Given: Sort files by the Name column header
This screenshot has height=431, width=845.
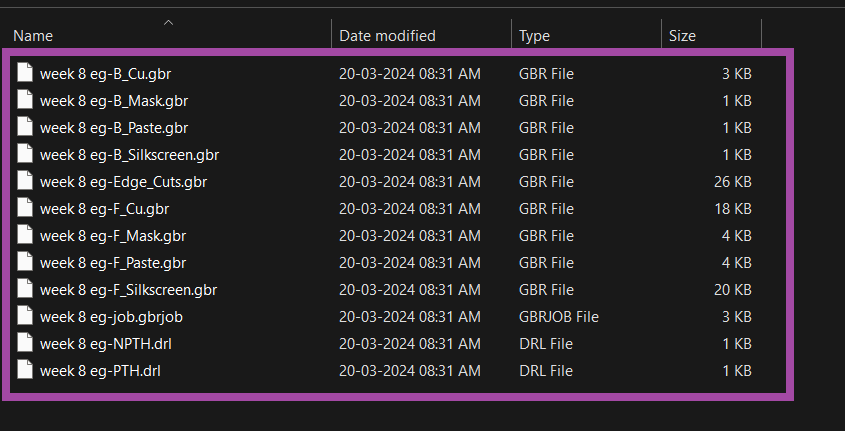Looking at the screenshot, I should point(33,36).
